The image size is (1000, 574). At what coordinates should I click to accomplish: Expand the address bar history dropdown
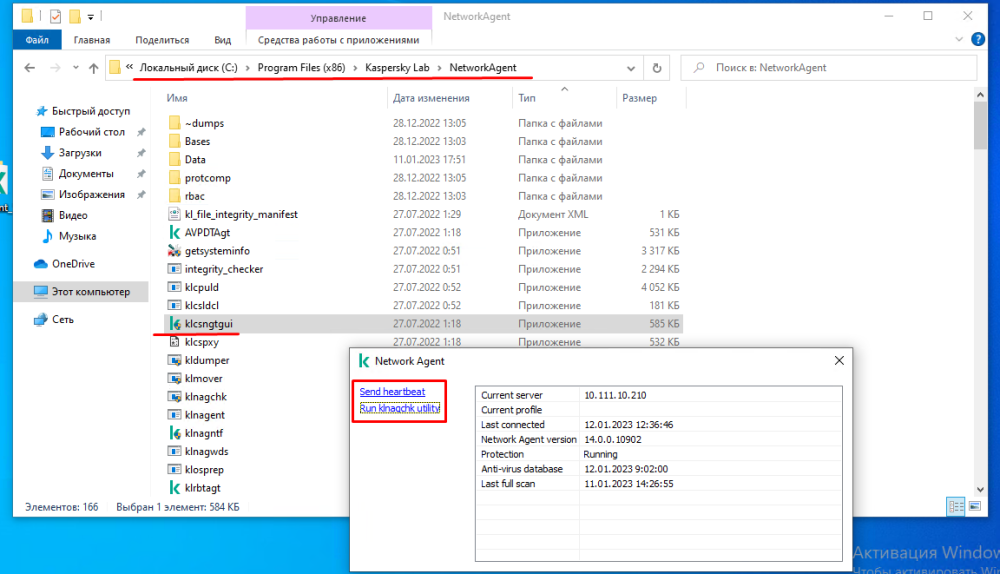click(x=631, y=68)
